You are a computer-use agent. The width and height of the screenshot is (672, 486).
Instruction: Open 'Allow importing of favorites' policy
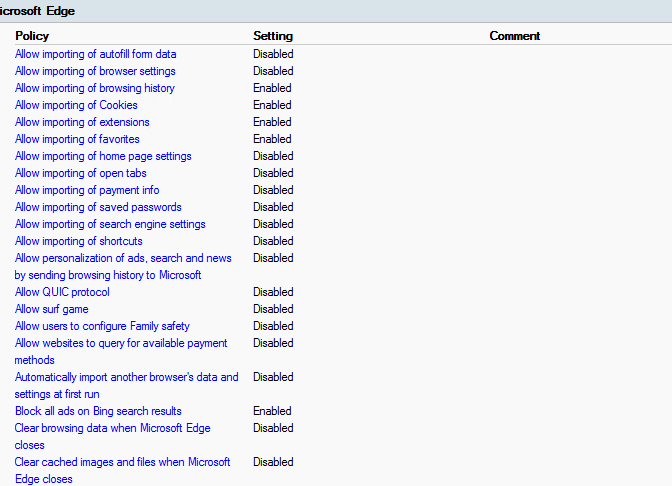click(77, 139)
